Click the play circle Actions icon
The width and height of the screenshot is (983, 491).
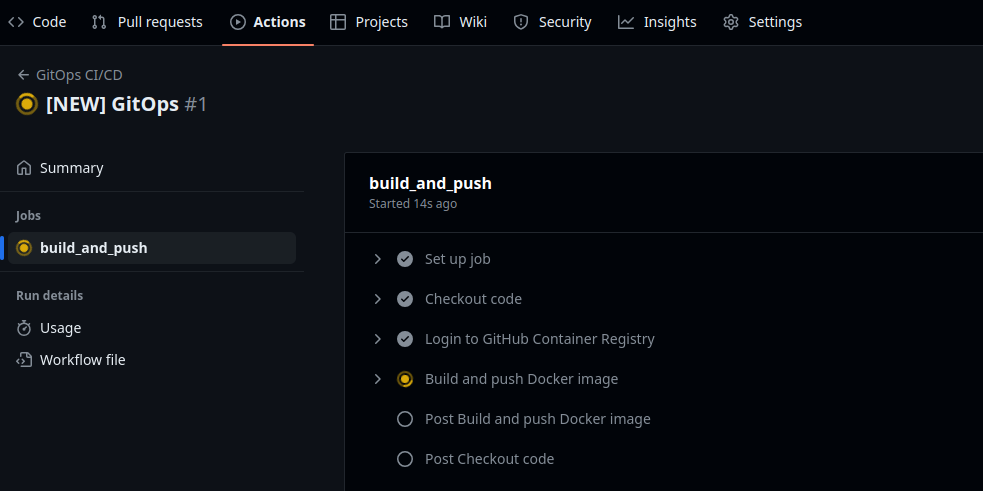coord(238,22)
